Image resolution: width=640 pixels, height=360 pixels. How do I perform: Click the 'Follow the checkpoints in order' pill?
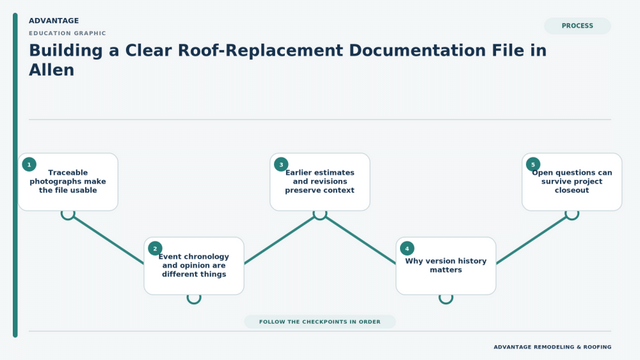pos(320,322)
